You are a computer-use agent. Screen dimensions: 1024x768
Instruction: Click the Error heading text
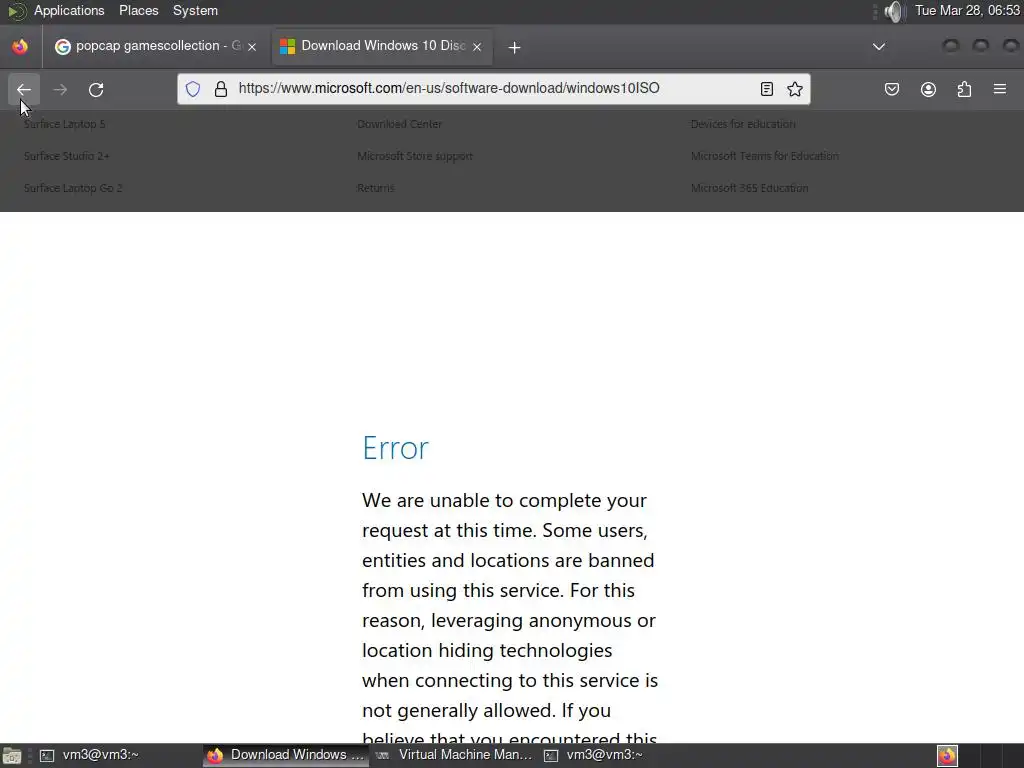[x=396, y=448]
